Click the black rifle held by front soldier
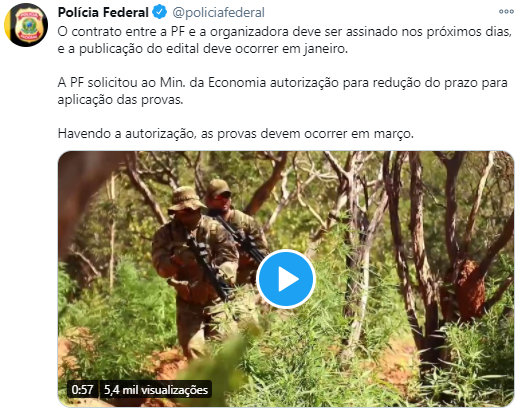The height and width of the screenshot is (415, 520). coord(209,265)
